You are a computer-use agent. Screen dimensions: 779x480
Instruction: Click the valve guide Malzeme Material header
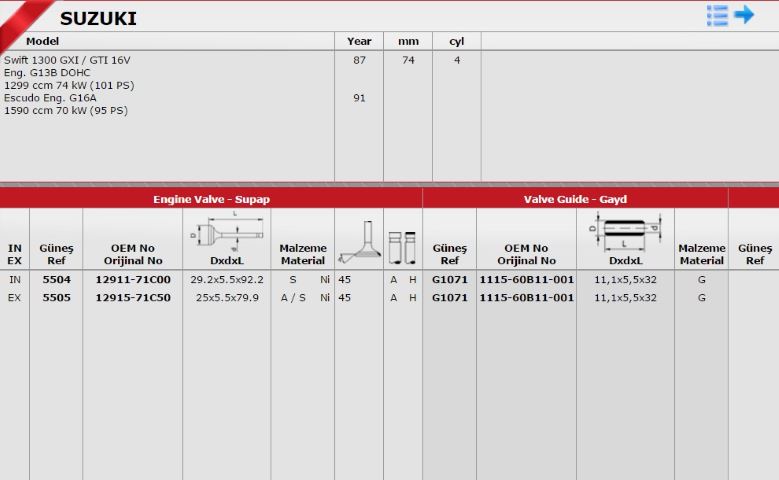701,254
